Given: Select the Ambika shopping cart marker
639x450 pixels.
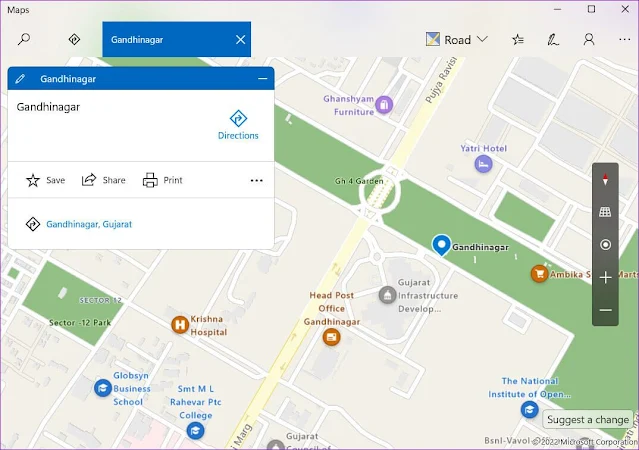Looking at the screenshot, I should 539,274.
